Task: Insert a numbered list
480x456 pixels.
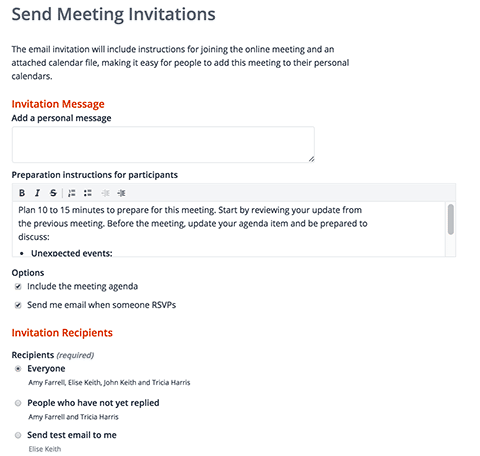Action: (72, 193)
